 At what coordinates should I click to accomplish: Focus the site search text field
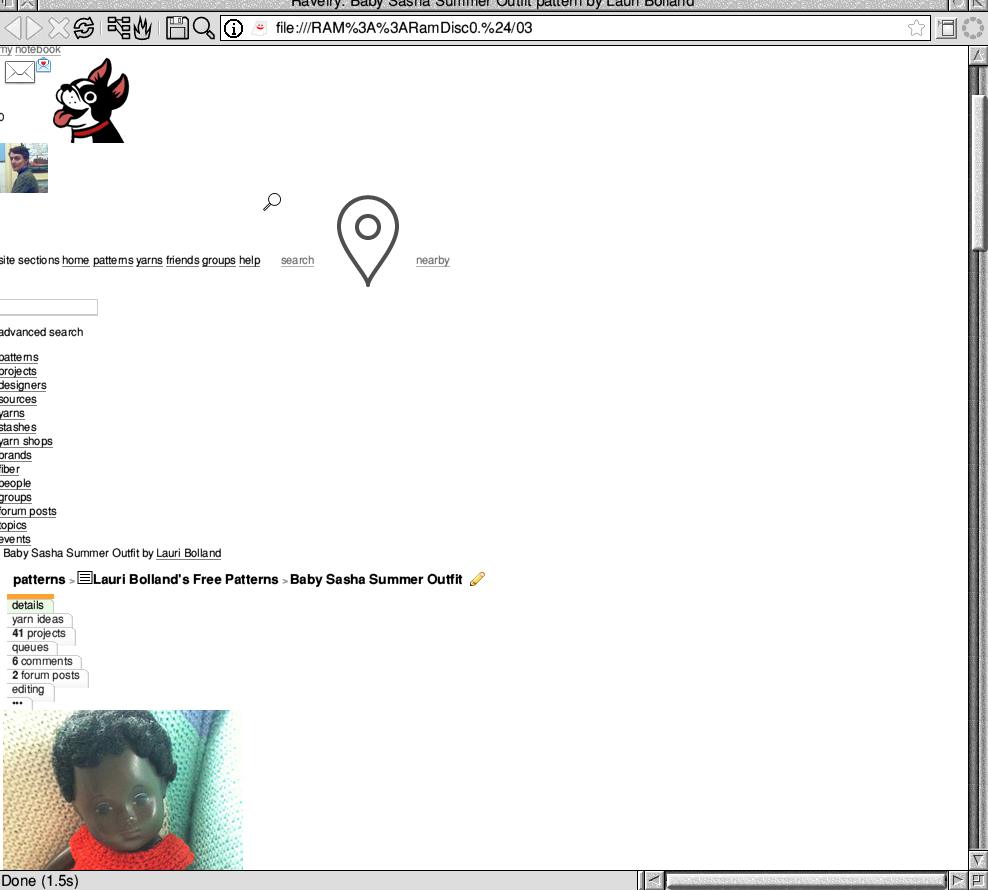point(49,307)
